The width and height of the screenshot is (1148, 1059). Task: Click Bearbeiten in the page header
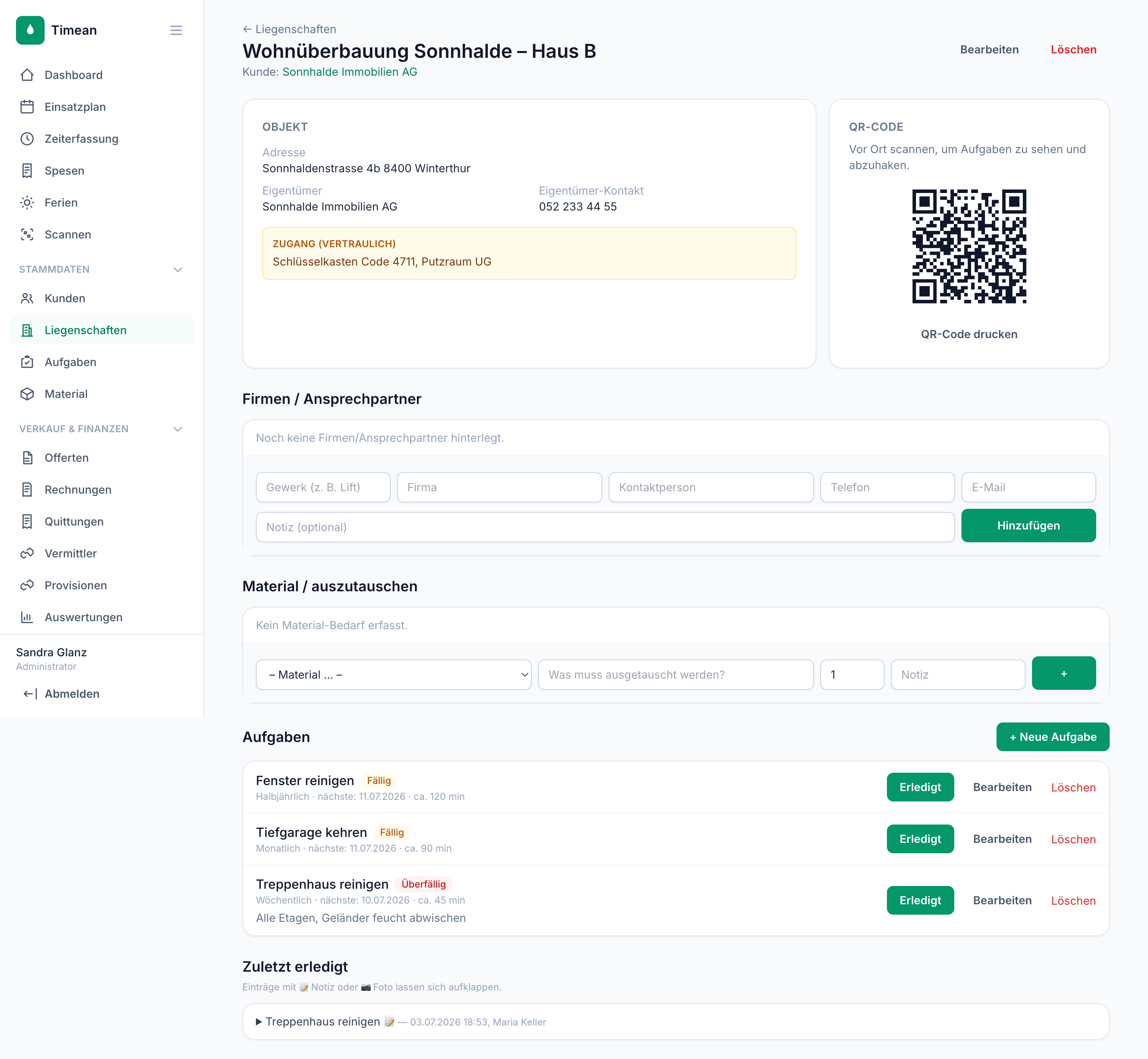pos(989,50)
